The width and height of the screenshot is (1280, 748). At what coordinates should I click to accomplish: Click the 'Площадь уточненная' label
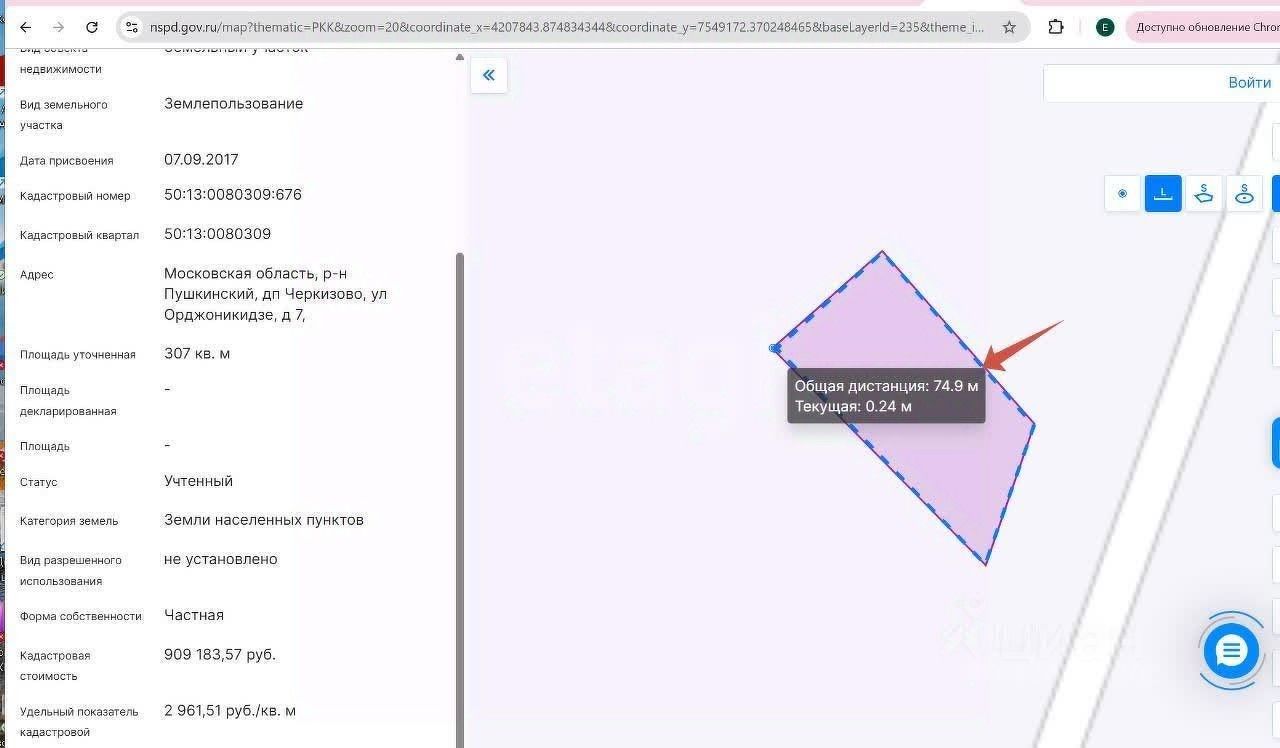click(78, 355)
